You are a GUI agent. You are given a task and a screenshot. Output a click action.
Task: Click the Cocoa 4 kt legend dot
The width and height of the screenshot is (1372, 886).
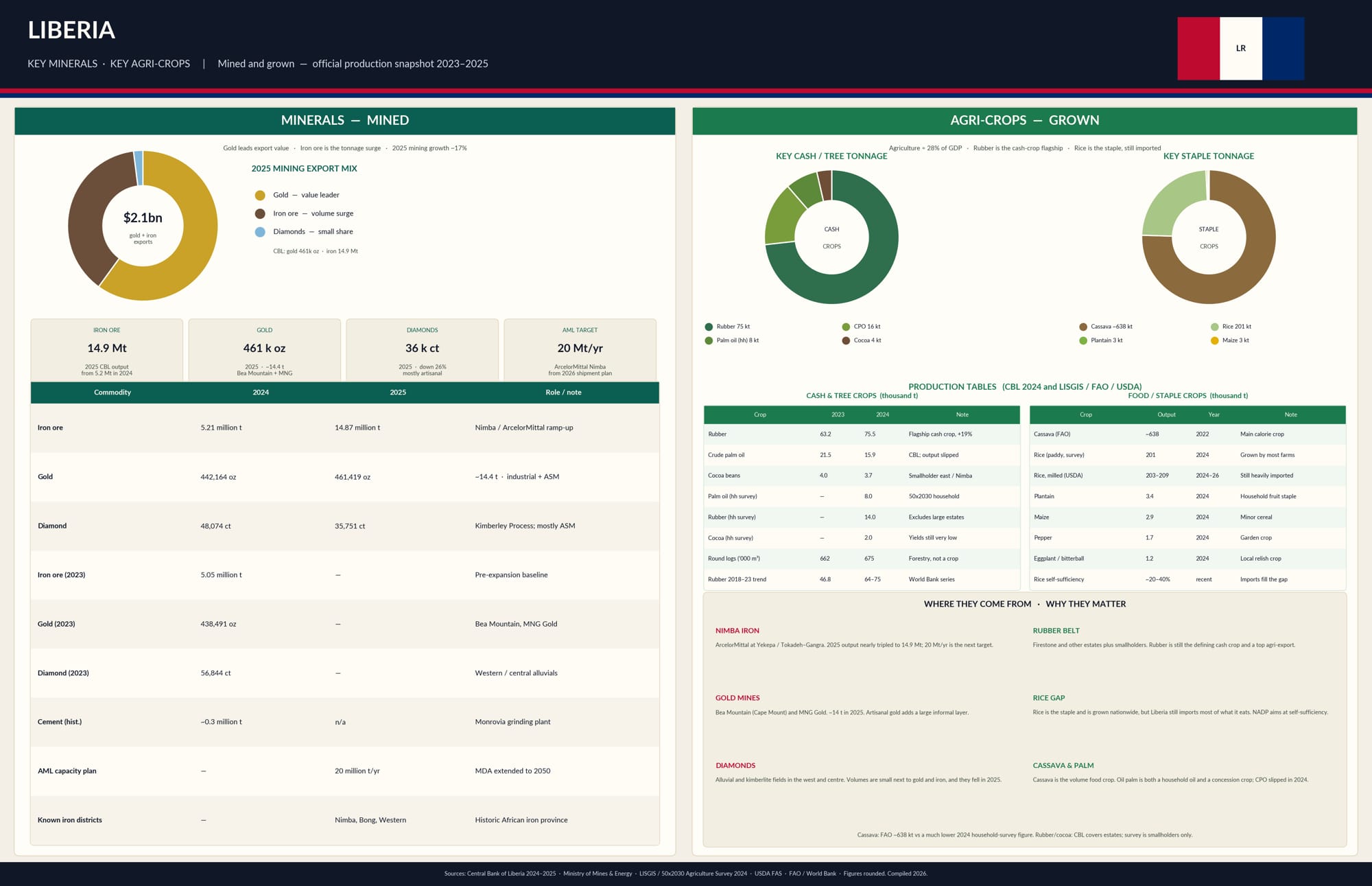tap(846, 340)
